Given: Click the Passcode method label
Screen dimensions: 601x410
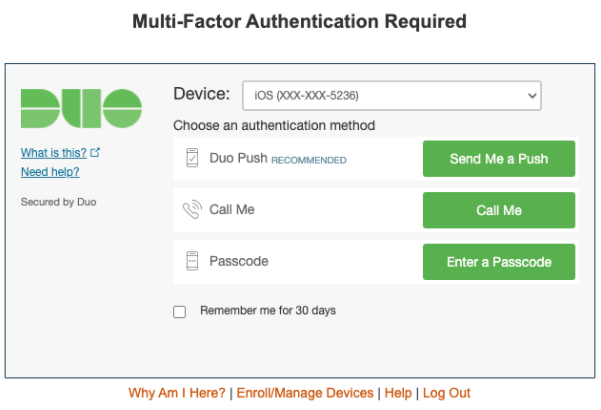Looking at the screenshot, I should [x=239, y=262].
